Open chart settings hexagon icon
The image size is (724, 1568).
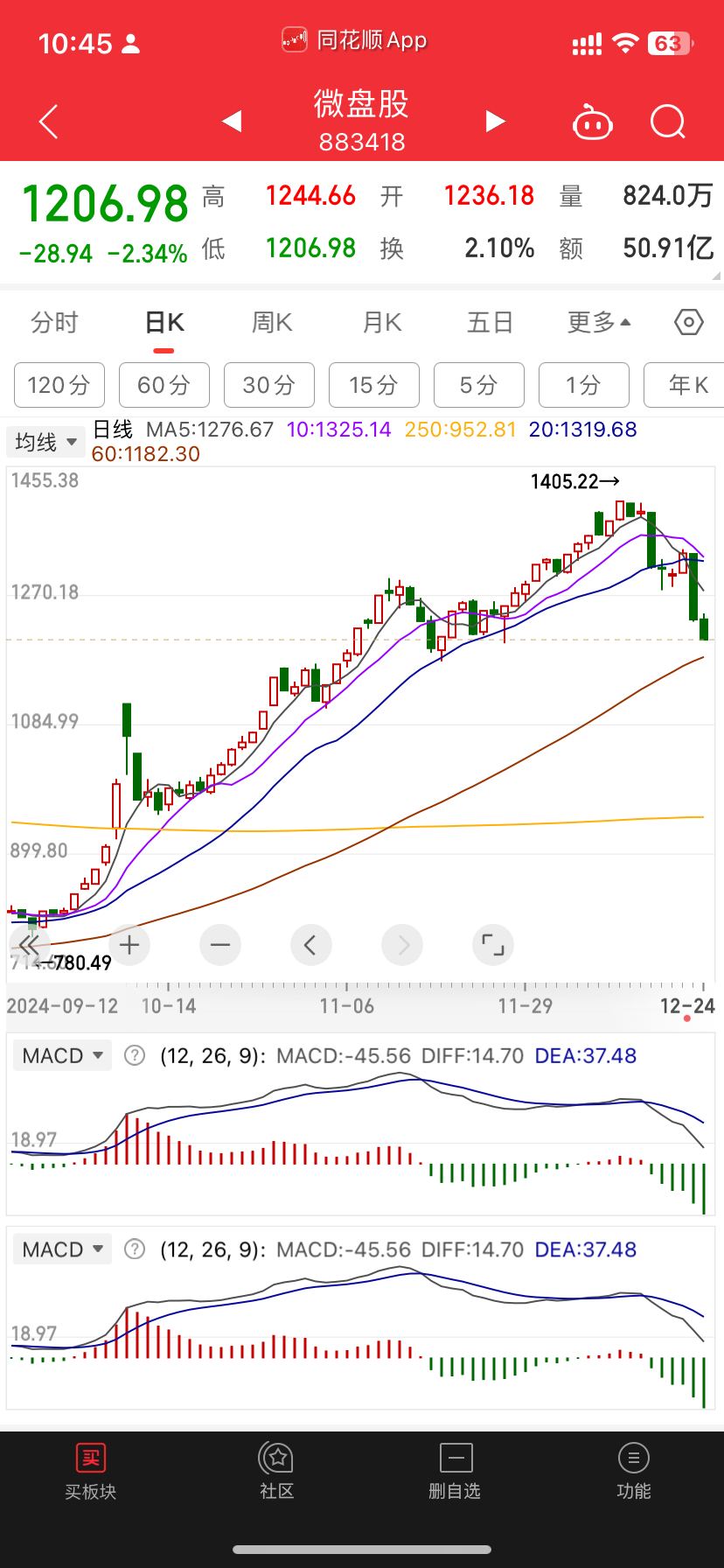pyautogui.click(x=689, y=322)
